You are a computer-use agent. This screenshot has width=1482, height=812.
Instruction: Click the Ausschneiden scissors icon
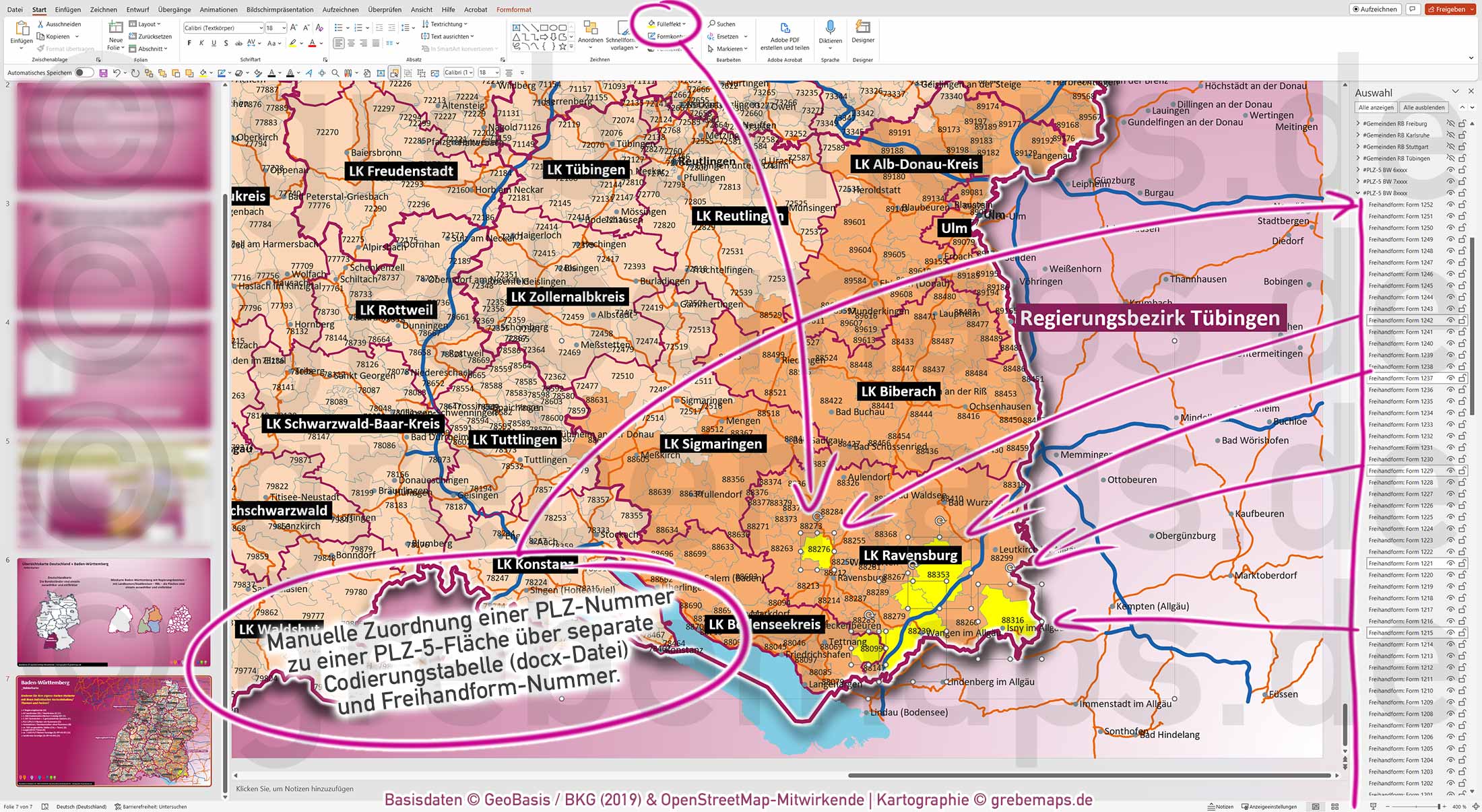coord(40,24)
